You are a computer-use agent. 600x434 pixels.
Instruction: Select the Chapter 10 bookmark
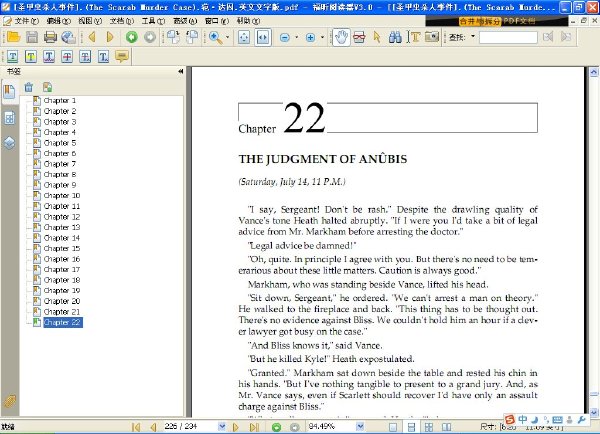pyautogui.click(x=62, y=196)
